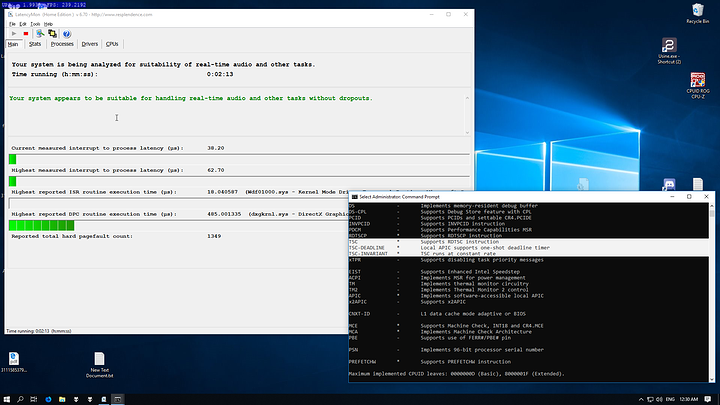Select the Drivers tab

click(x=90, y=44)
